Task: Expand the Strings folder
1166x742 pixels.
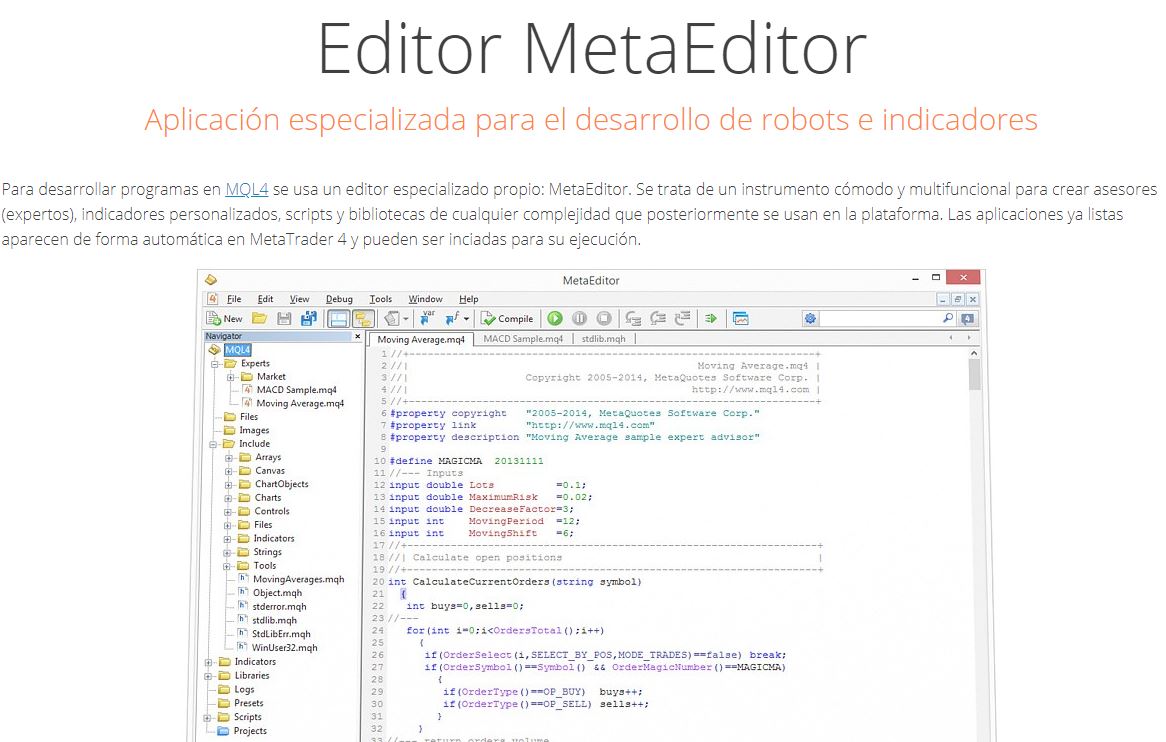Action: click(x=228, y=553)
